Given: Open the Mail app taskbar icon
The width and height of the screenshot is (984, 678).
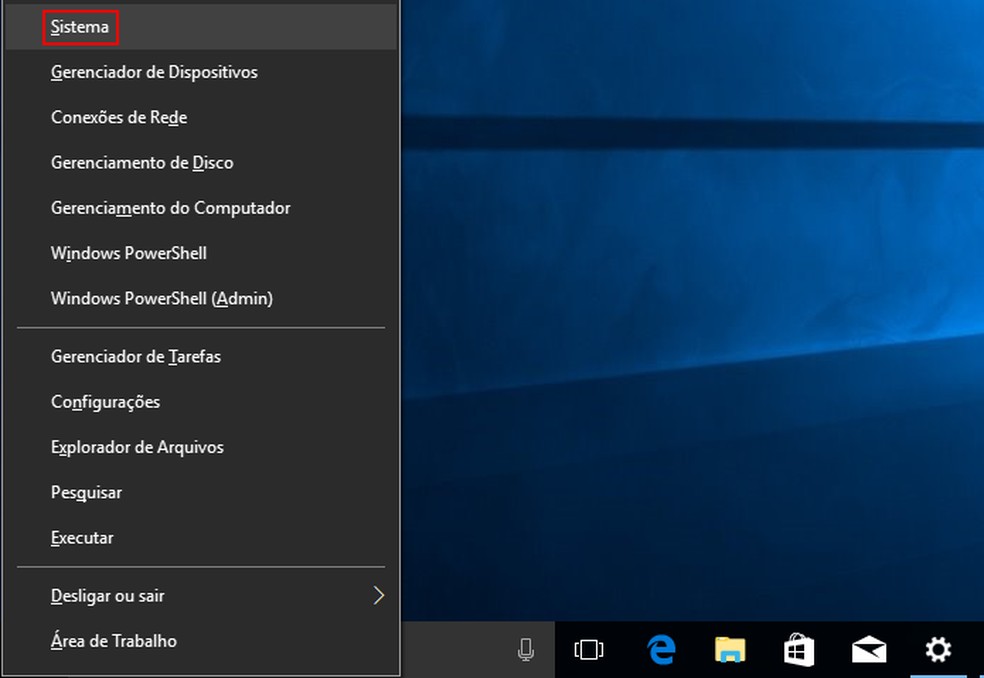Looking at the screenshot, I should (869, 650).
